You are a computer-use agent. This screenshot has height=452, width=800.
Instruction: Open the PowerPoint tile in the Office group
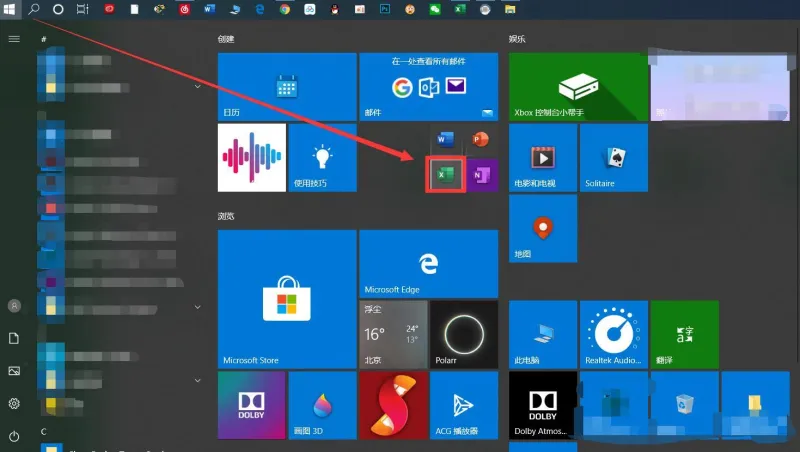pyautogui.click(x=481, y=140)
